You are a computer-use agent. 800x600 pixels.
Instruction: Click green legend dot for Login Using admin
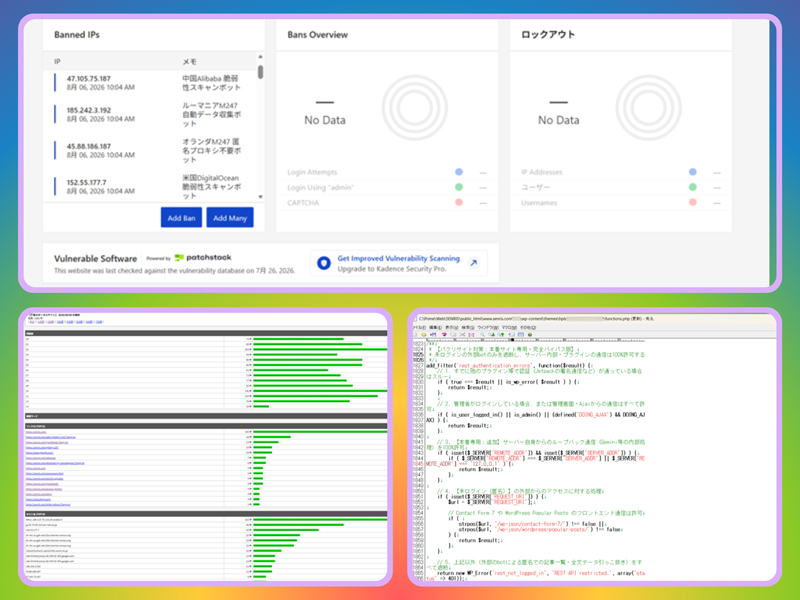point(459,187)
